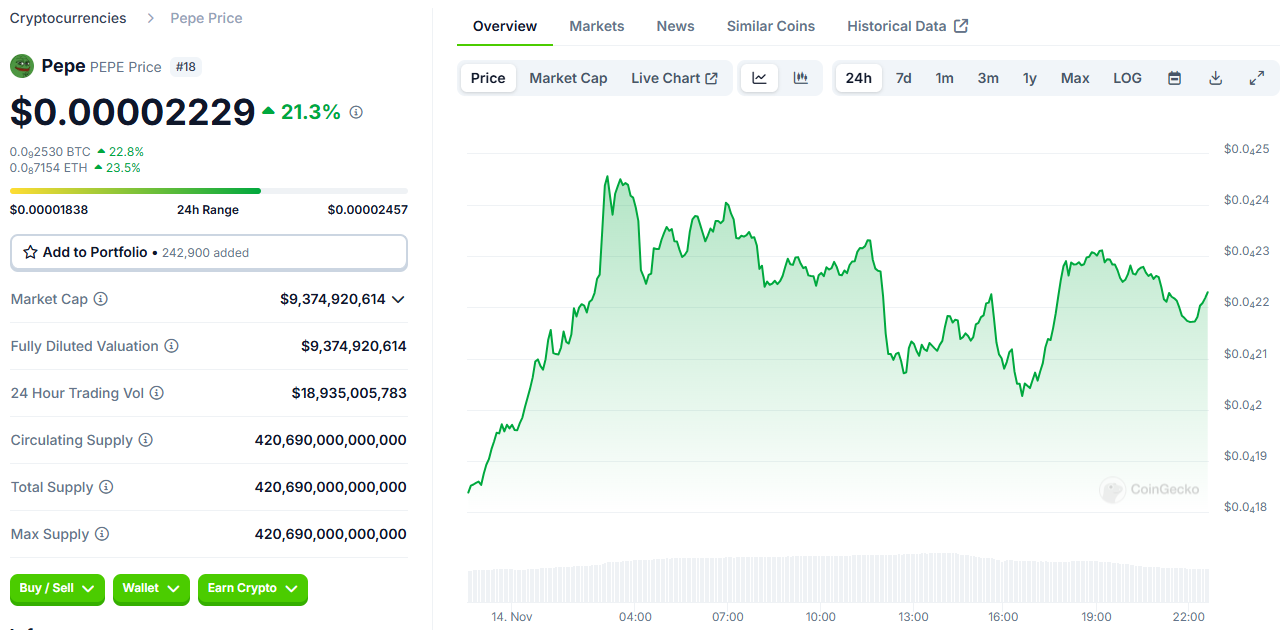Click the Pepe Price breadcrumb
The height and width of the screenshot is (630, 1280).
(206, 18)
